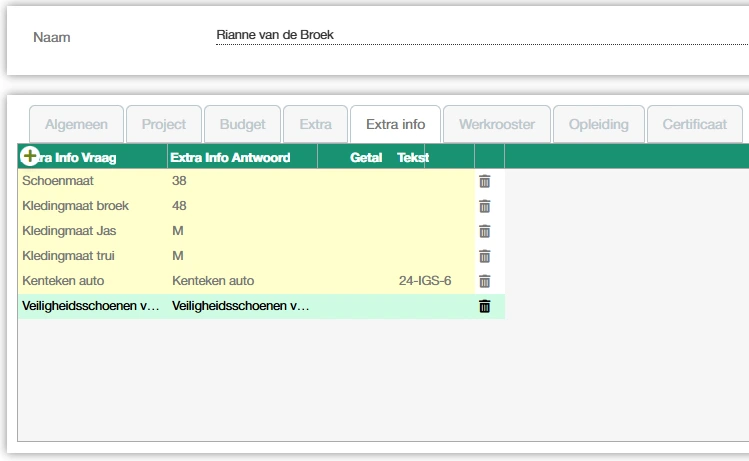Delete the Kledingmaat broek row
The image size is (749, 461).
click(x=485, y=206)
